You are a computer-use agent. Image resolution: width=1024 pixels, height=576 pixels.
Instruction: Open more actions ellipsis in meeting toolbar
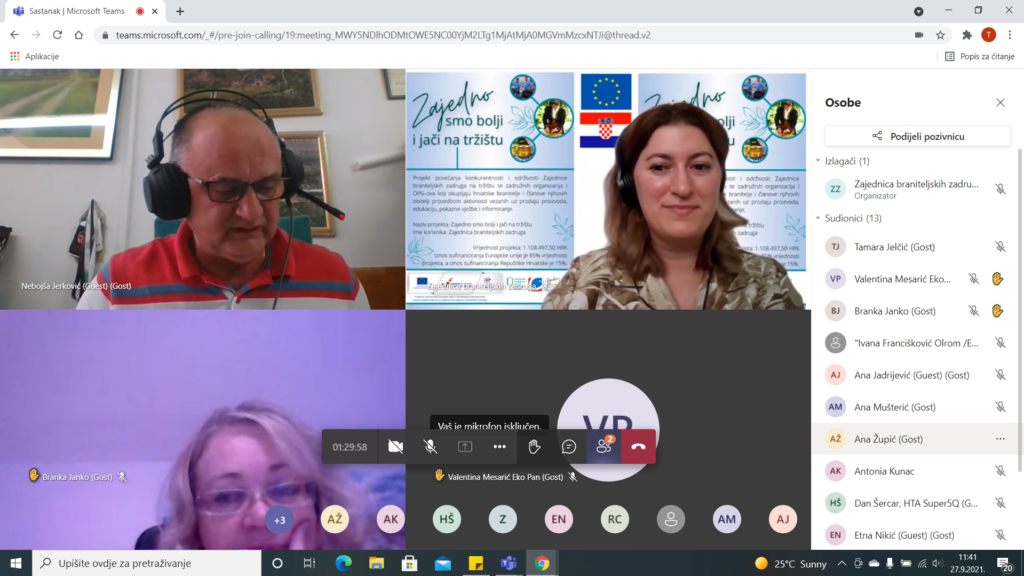499,446
